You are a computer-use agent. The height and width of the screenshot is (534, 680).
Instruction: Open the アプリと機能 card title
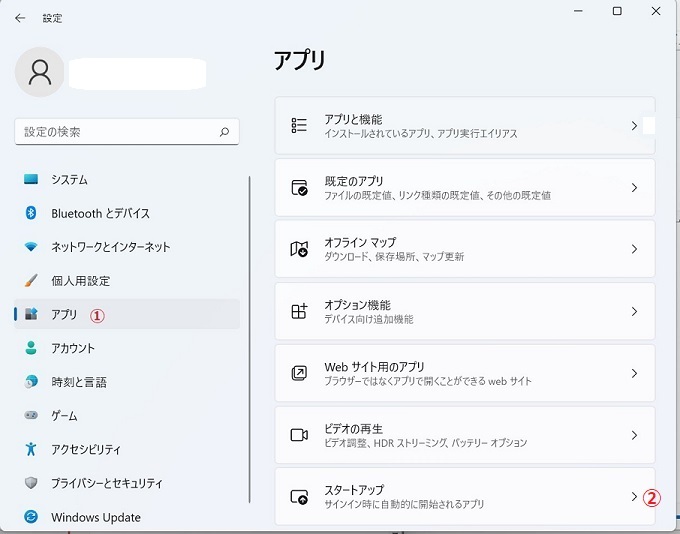[x=353, y=119]
